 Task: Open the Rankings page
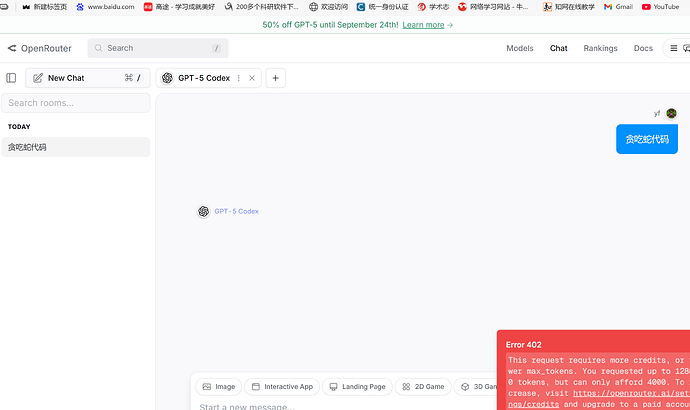point(600,48)
